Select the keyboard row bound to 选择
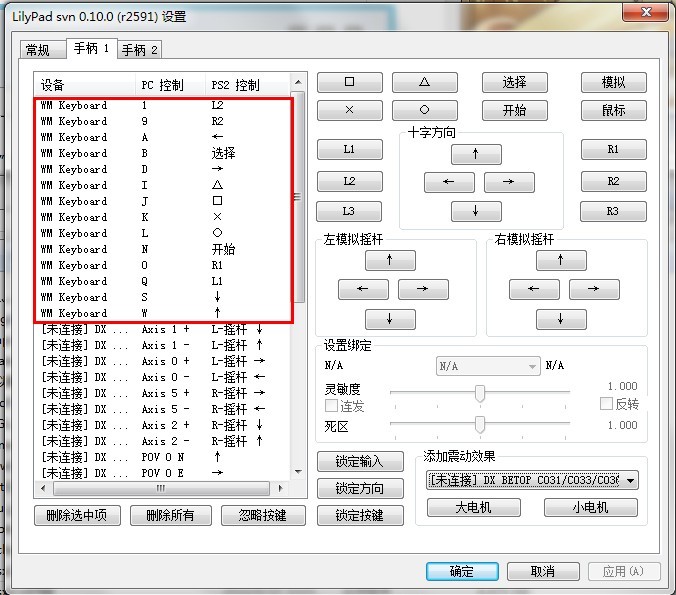 [163, 153]
